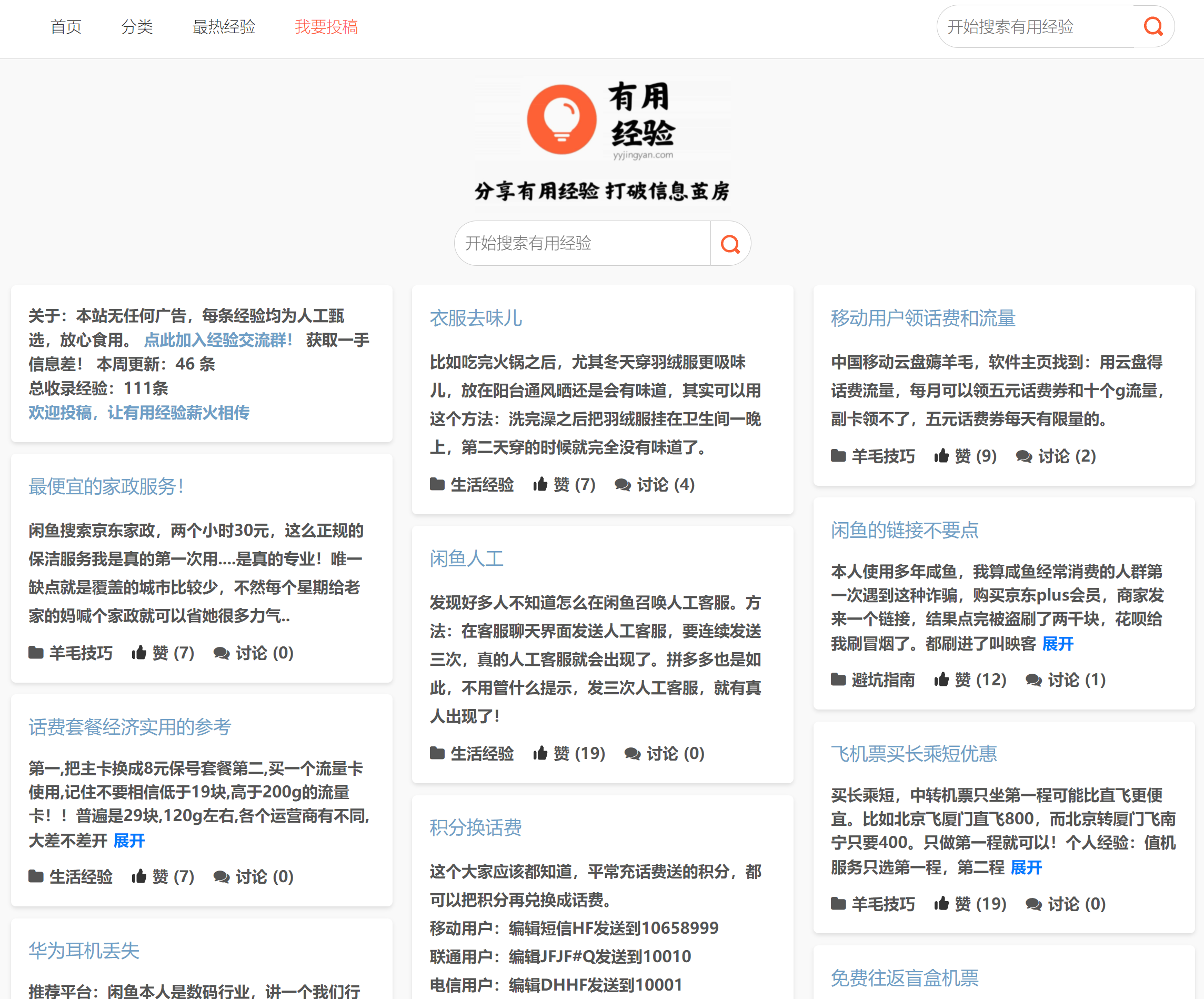This screenshot has width=1204, height=999.
Task: Click 讨论 (2) on 移动用户领话费和流量 card
Action: pos(1067,456)
